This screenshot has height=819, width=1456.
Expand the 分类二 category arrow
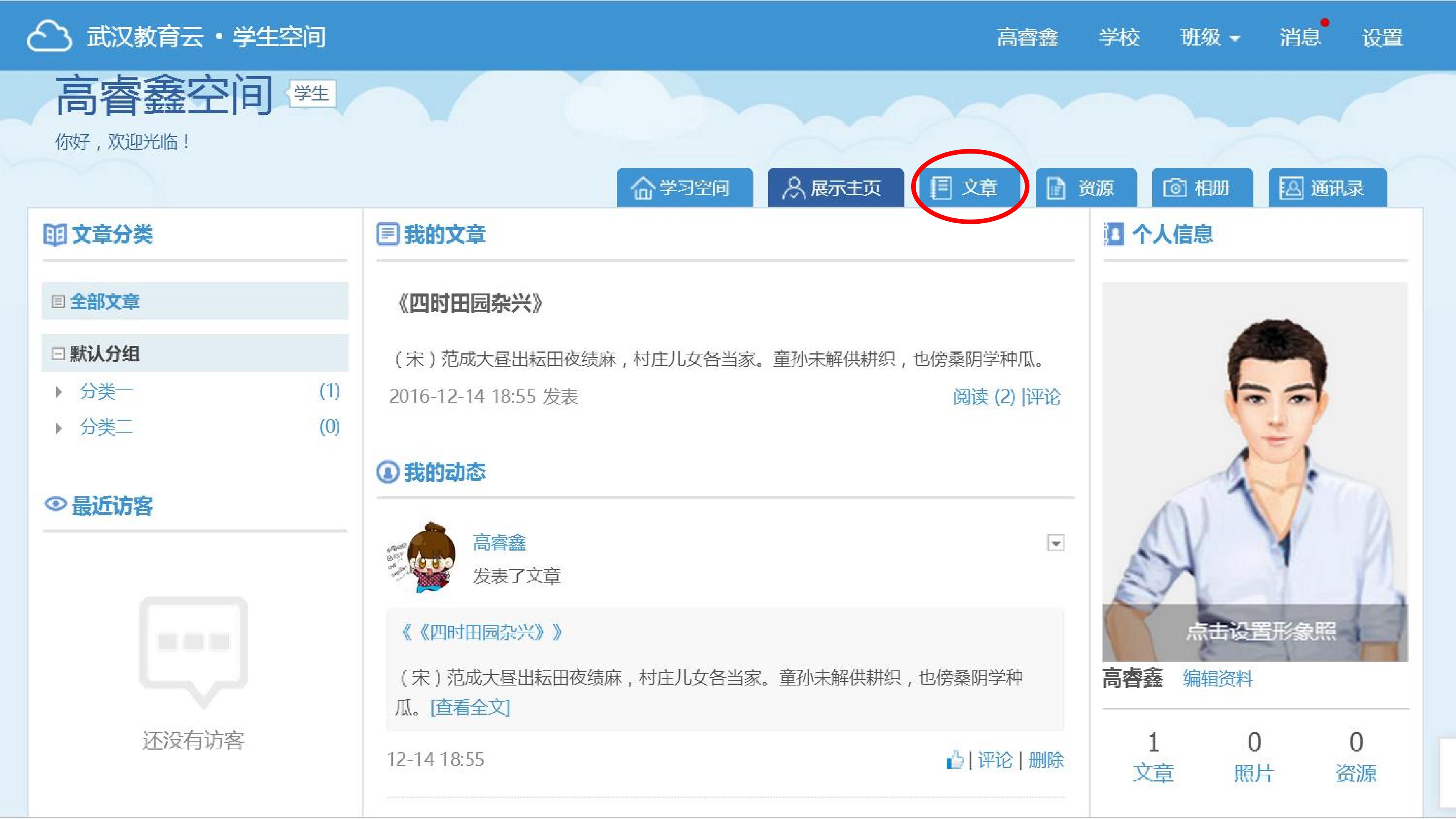(59, 428)
